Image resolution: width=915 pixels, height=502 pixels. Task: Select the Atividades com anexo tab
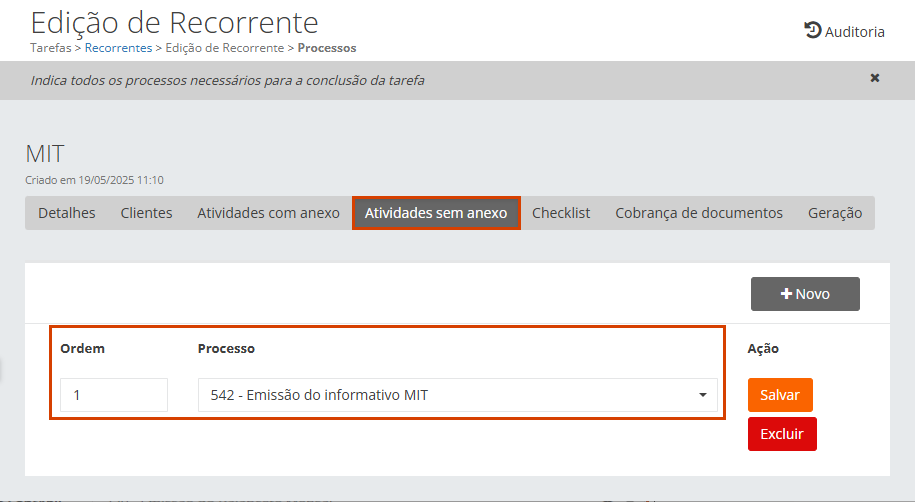(268, 213)
